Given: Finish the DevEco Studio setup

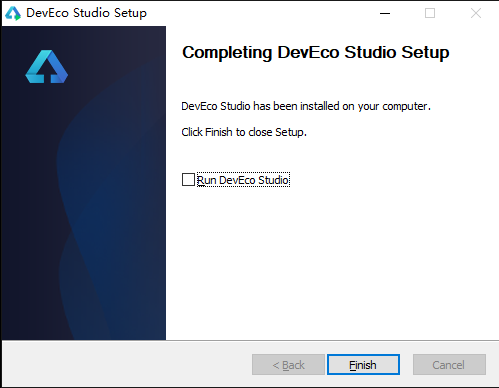Looking at the screenshot, I should (363, 365).
